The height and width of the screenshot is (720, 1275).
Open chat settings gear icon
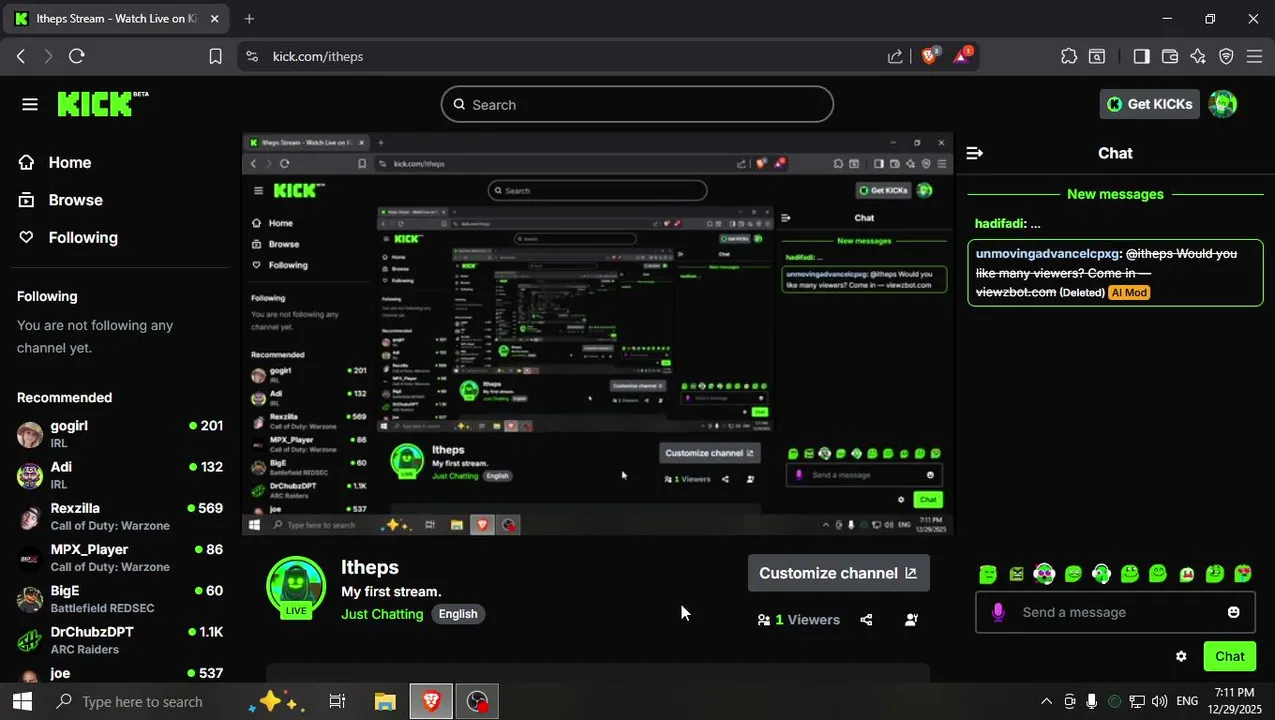(x=1181, y=656)
